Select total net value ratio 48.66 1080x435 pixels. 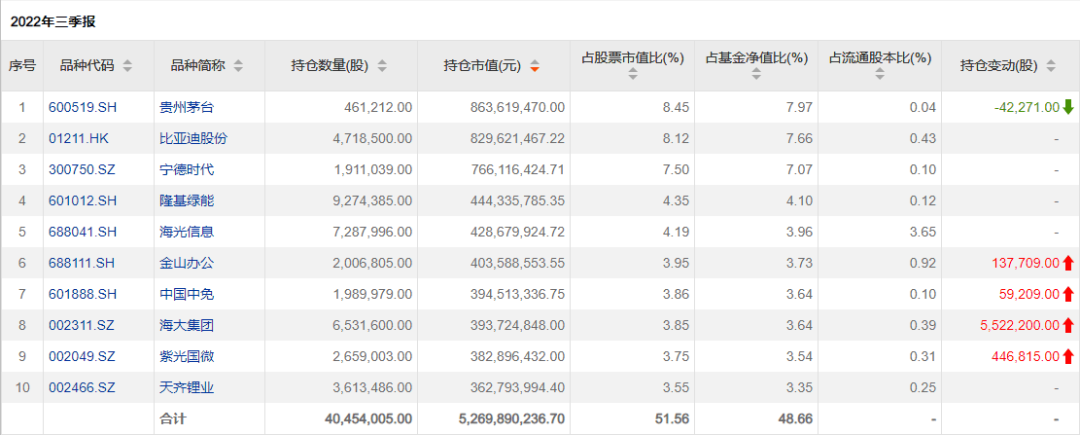point(798,418)
